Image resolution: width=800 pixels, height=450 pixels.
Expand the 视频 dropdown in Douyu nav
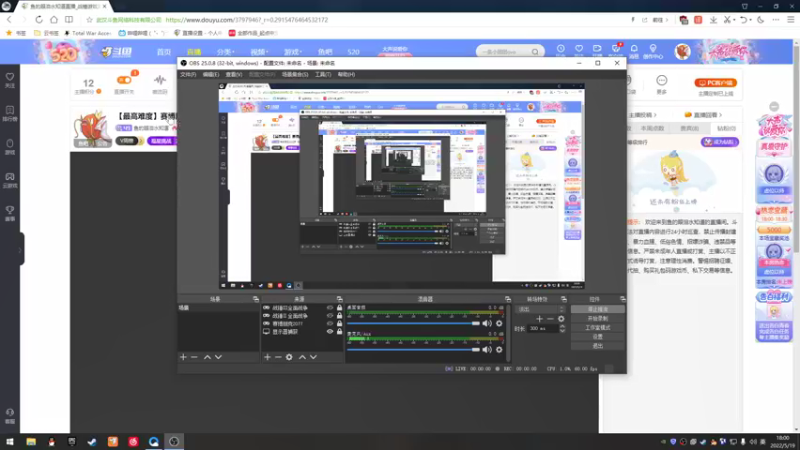pyautogui.click(x=259, y=52)
